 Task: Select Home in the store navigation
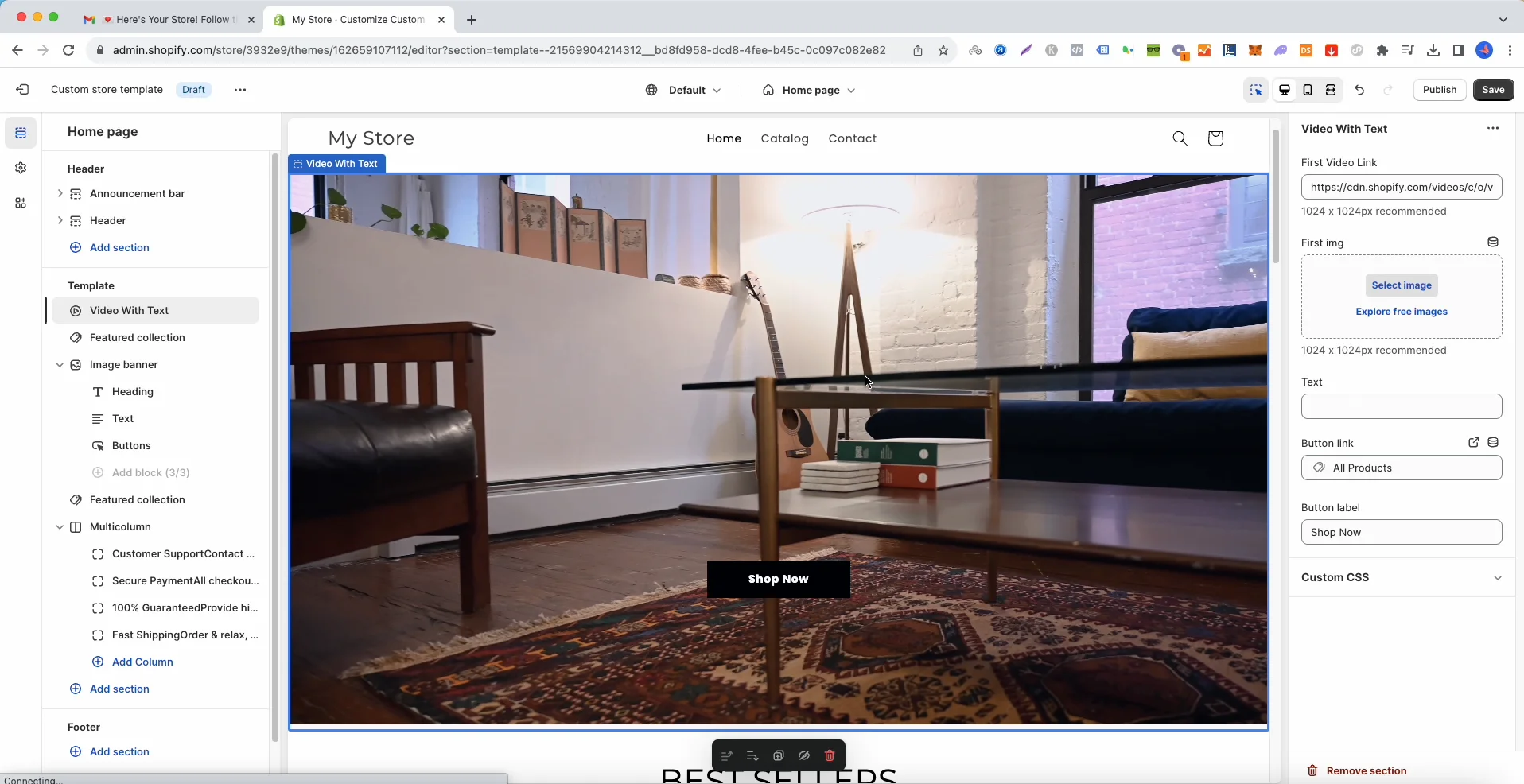[x=724, y=138]
